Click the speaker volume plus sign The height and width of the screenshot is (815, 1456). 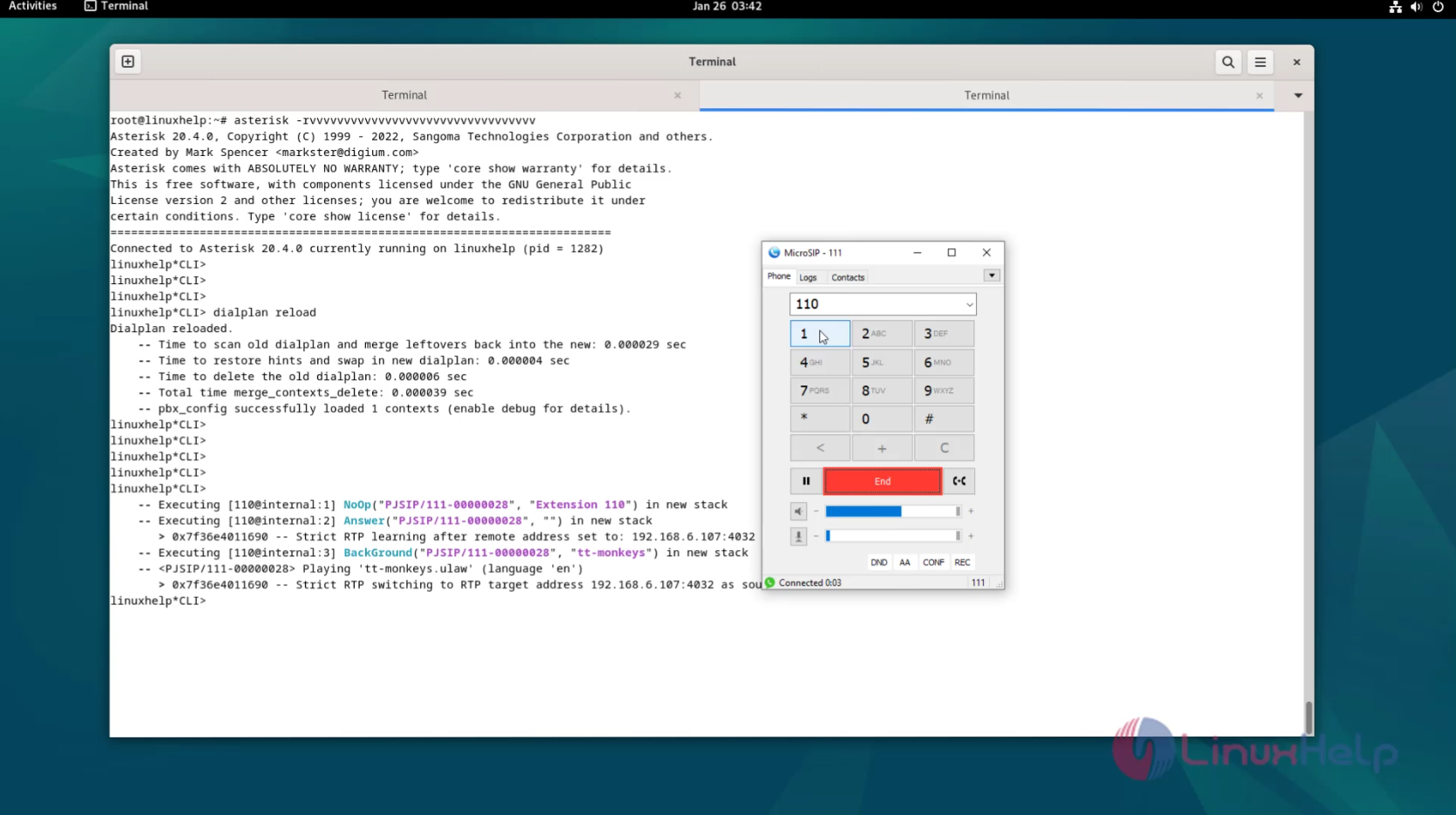(971, 512)
